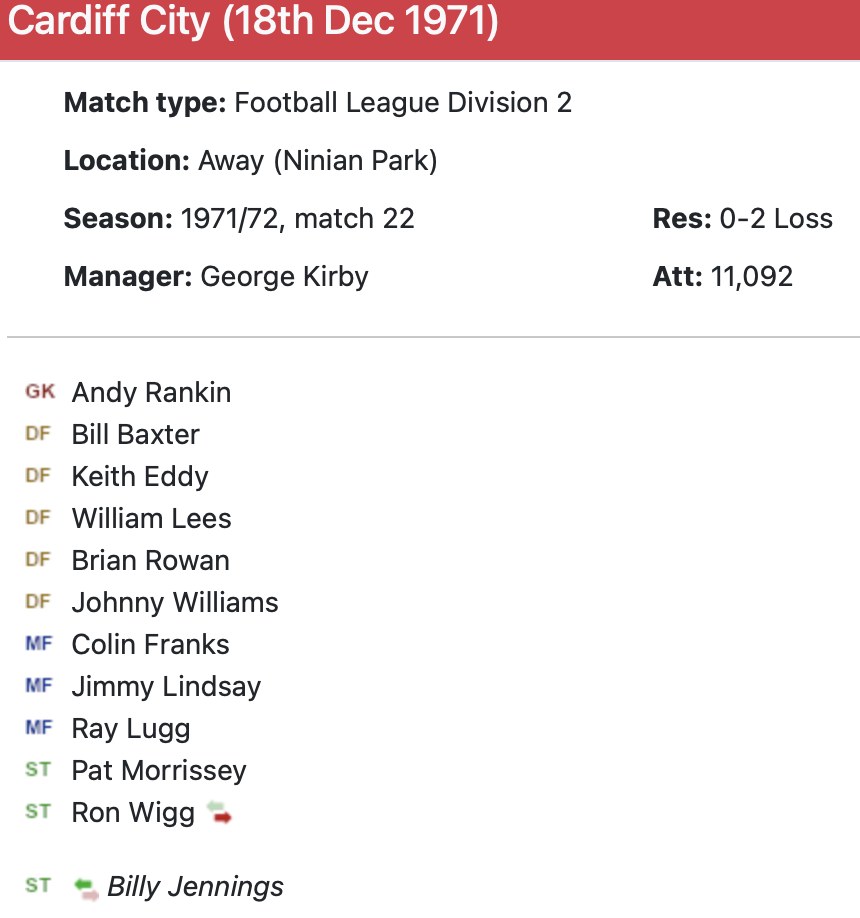Image resolution: width=860 pixels, height=918 pixels.
Task: Click the MF icon beside Colin Franks
Action: pos(38,644)
